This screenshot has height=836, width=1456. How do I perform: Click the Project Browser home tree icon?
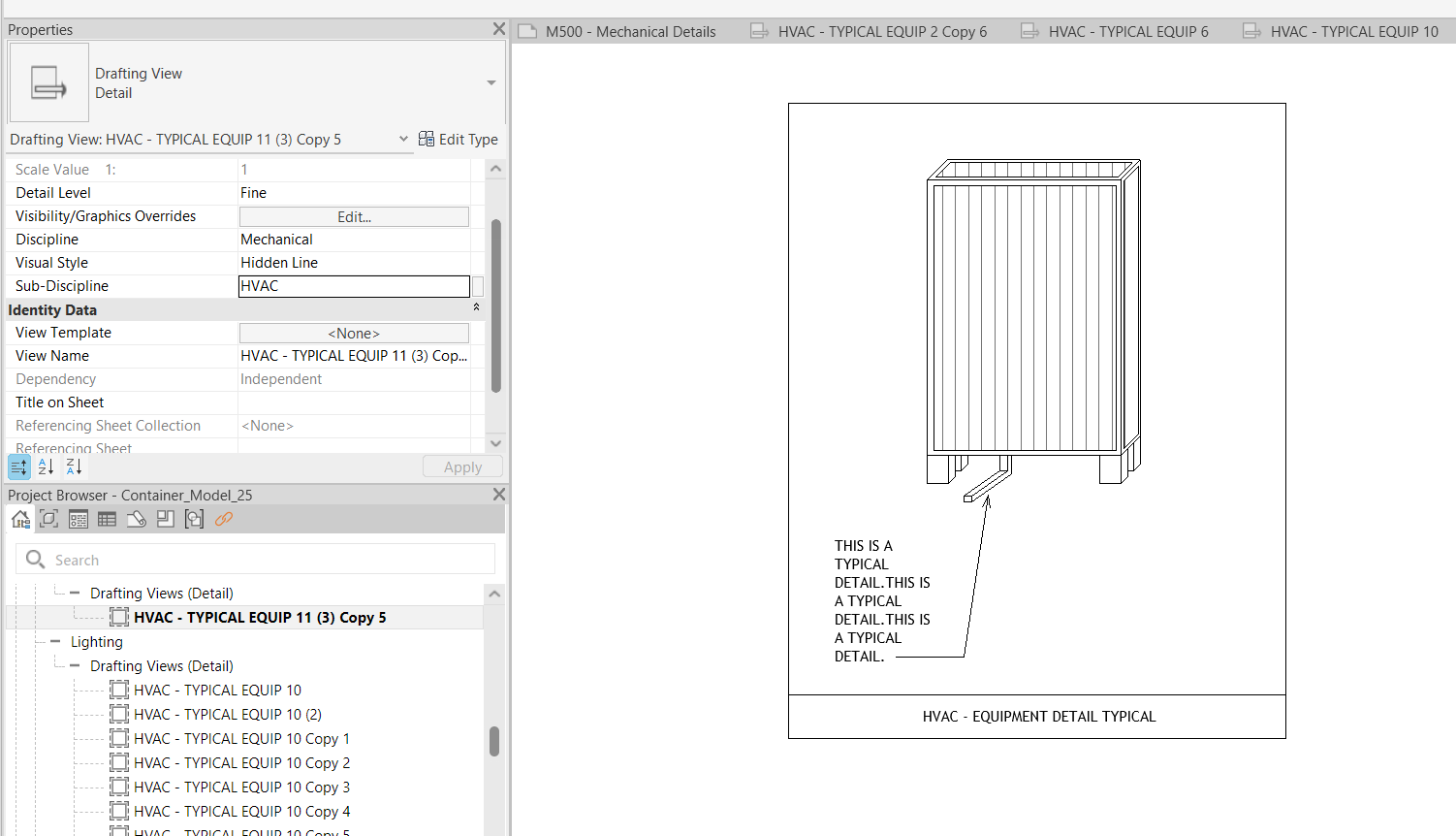20,519
